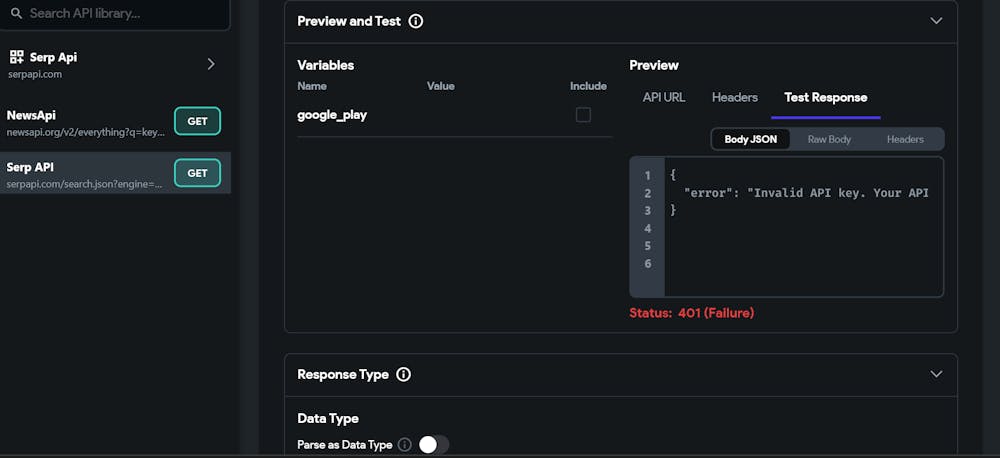The image size is (1000, 458).
Task: Expand the Serp Api group chevron
Action: tap(210, 64)
